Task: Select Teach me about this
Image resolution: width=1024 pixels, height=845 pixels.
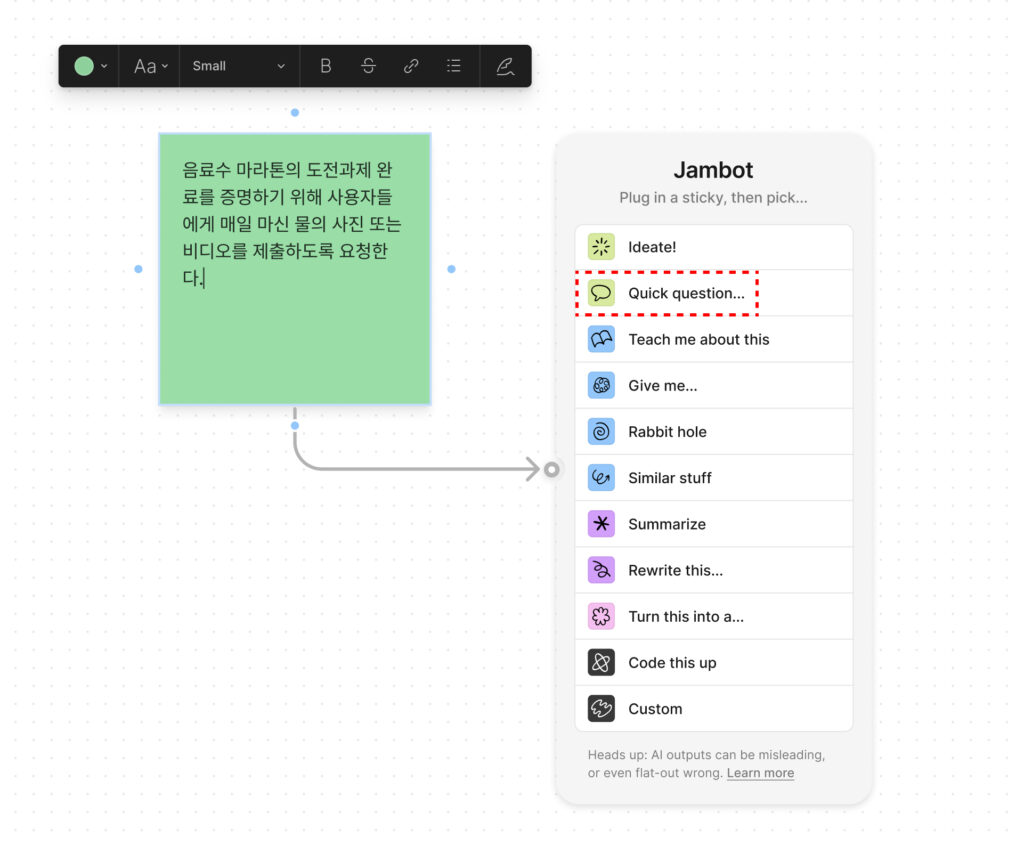Action: click(714, 340)
